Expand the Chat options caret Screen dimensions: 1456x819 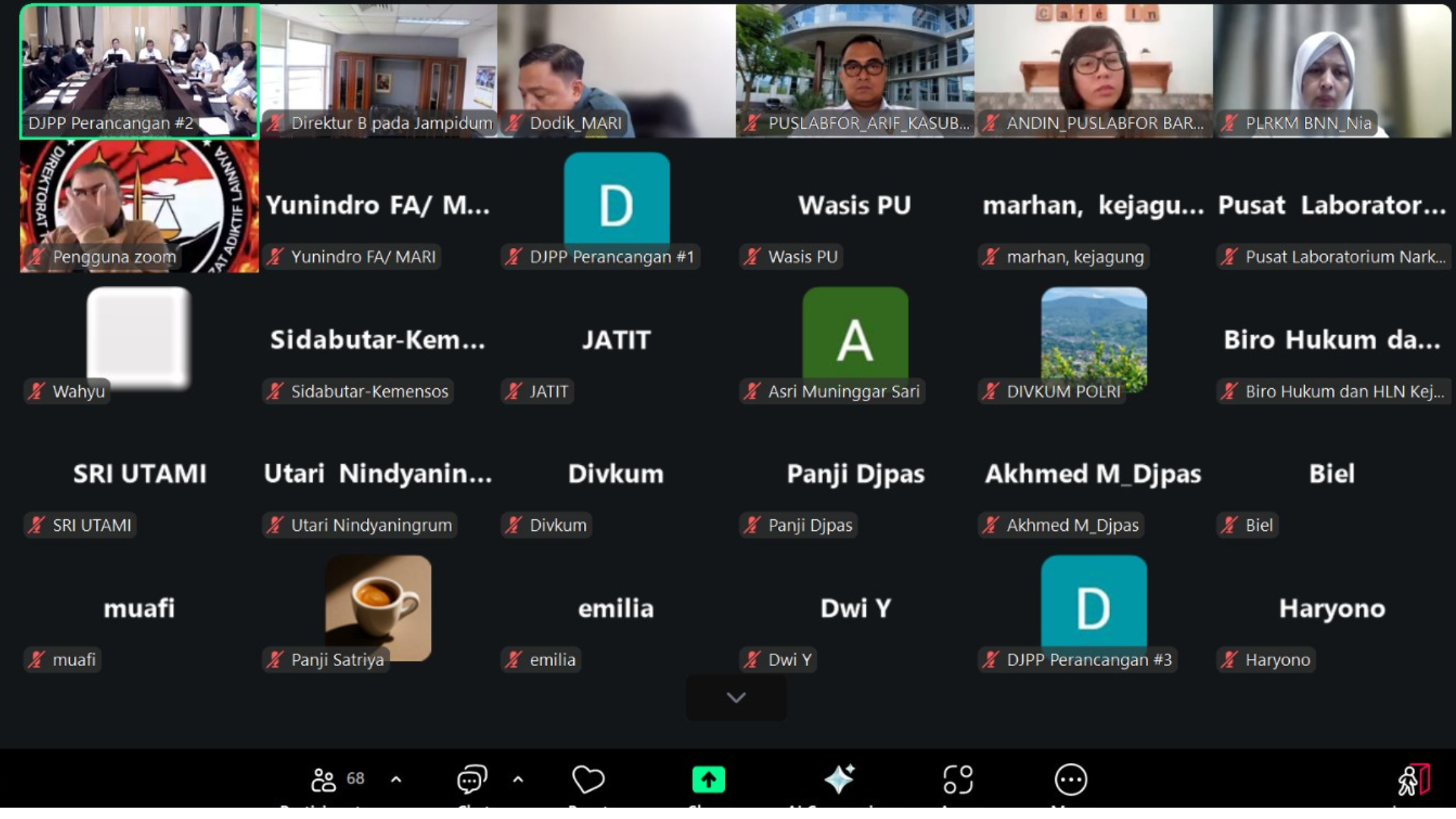pos(518,780)
